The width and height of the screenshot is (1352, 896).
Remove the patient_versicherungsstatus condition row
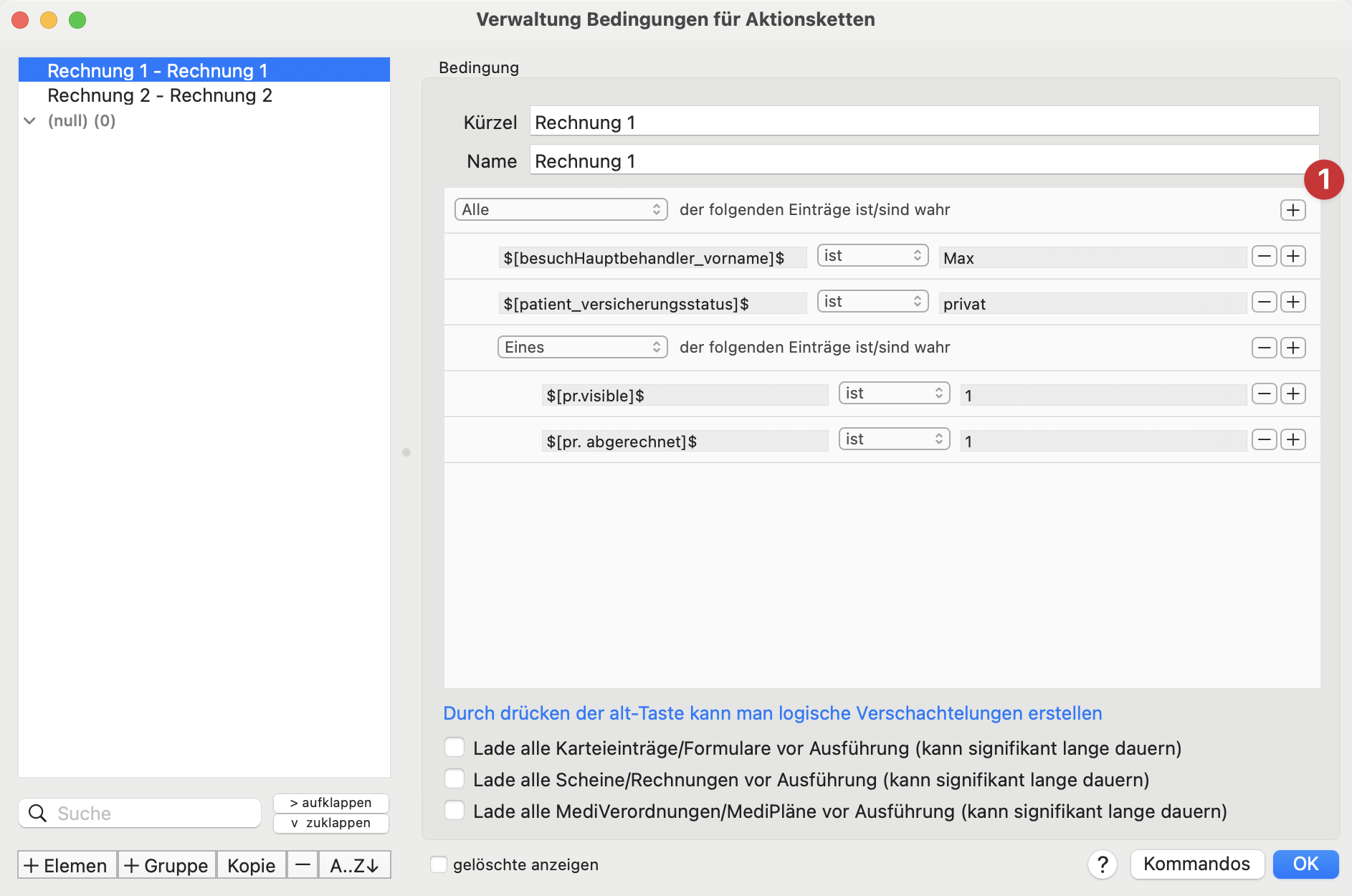pyautogui.click(x=1264, y=302)
